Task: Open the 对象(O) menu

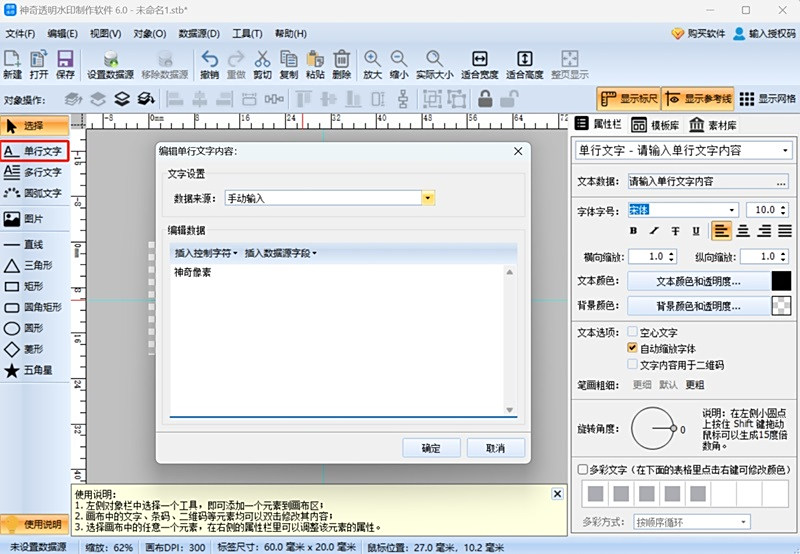Action: (x=149, y=34)
